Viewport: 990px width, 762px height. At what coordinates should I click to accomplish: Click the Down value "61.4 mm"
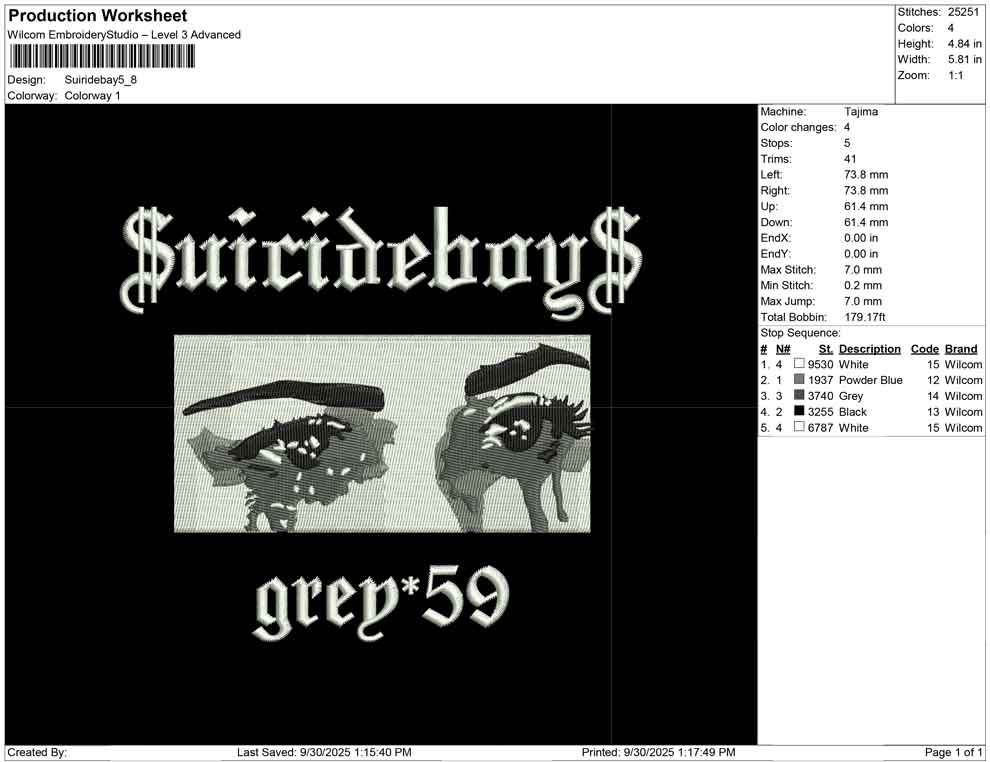pyautogui.click(x=866, y=222)
